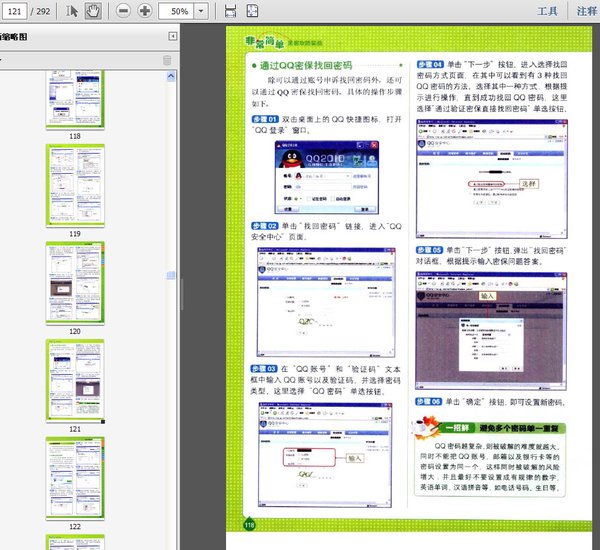Viewport: 600px width, 550px height.
Task: Click the 50% zoom value field
Action: point(180,11)
